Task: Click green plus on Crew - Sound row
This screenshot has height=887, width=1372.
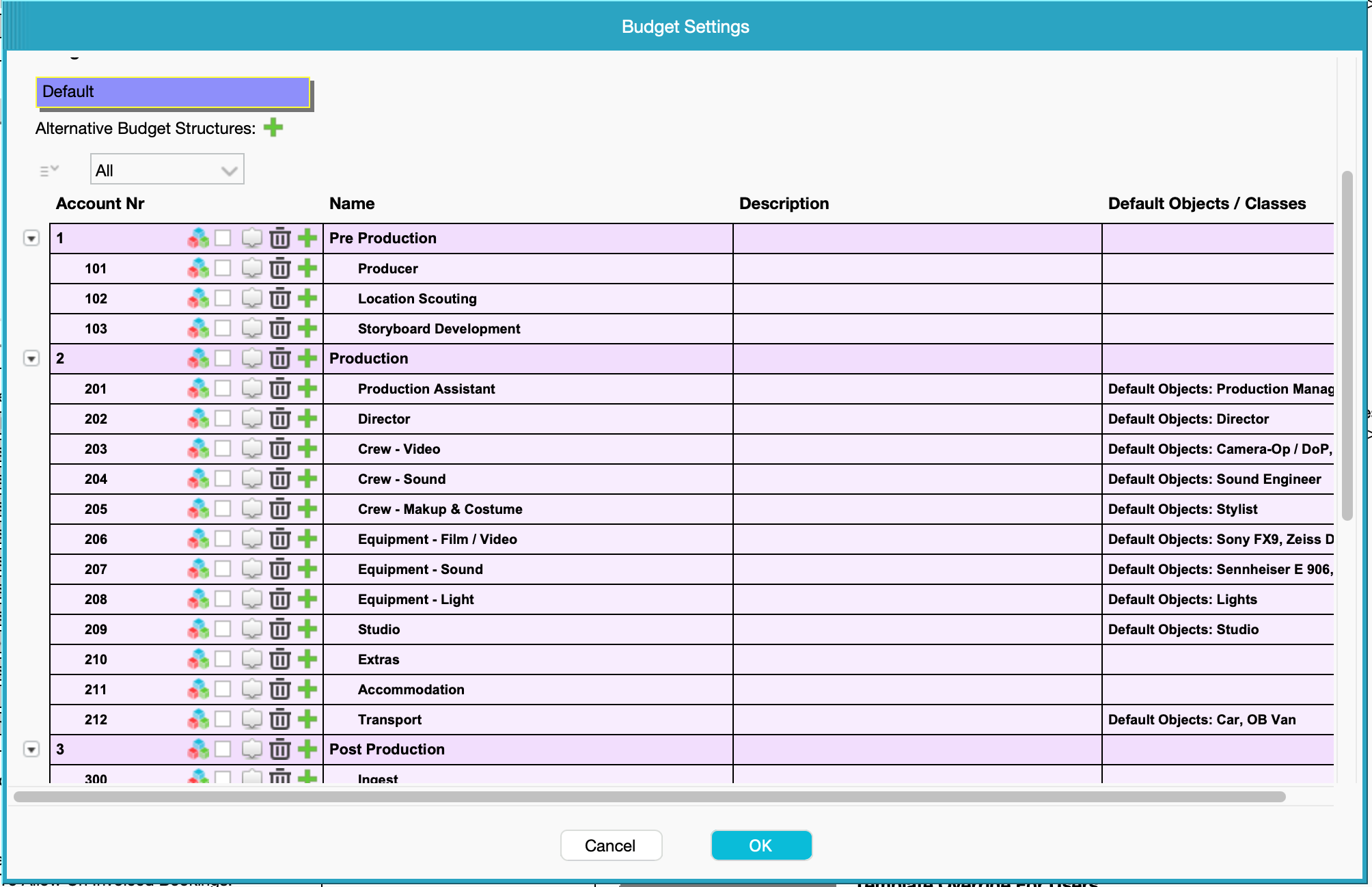Action: (x=307, y=478)
